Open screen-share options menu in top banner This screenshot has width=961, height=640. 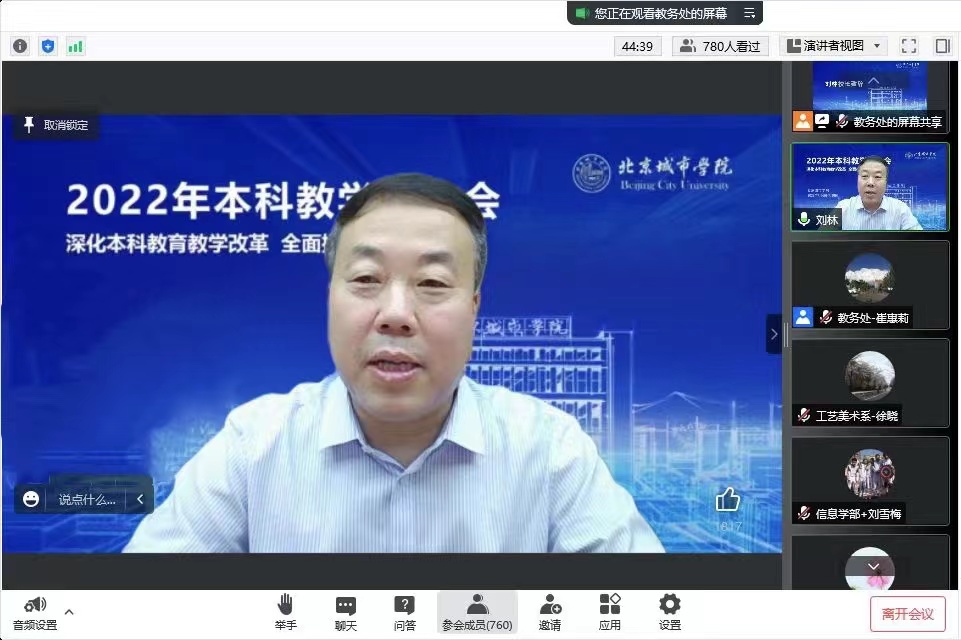pyautogui.click(x=749, y=13)
